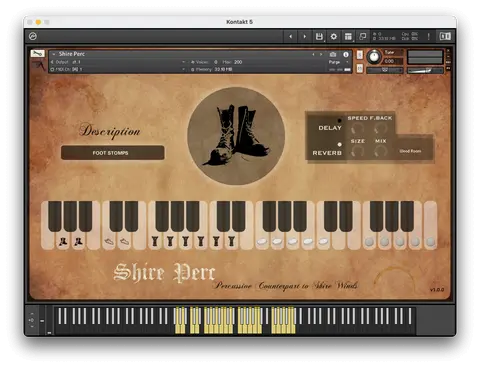480x368 pixels.
Task: Click the last Y-shaped key icon
Action: 231,241
